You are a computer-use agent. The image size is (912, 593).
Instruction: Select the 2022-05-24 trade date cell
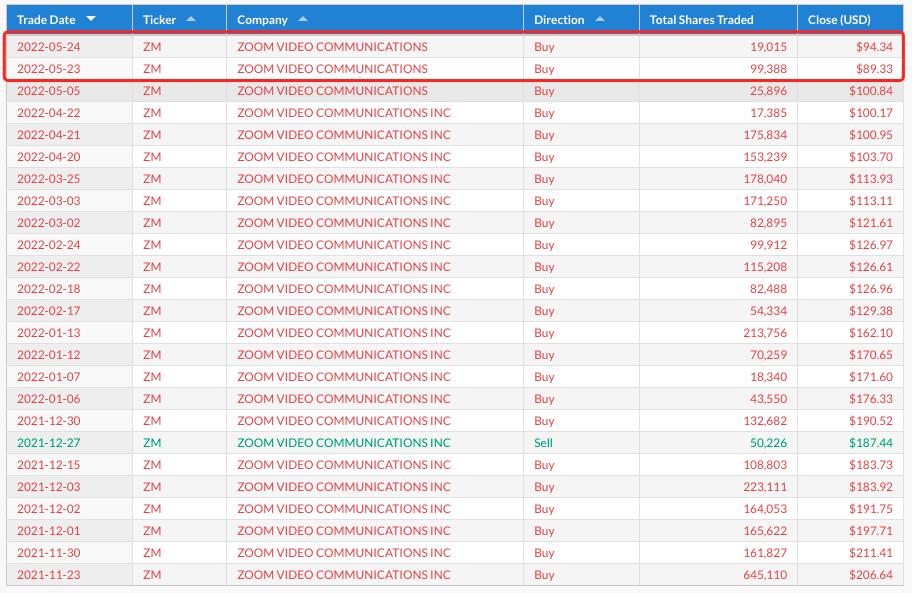click(48, 47)
